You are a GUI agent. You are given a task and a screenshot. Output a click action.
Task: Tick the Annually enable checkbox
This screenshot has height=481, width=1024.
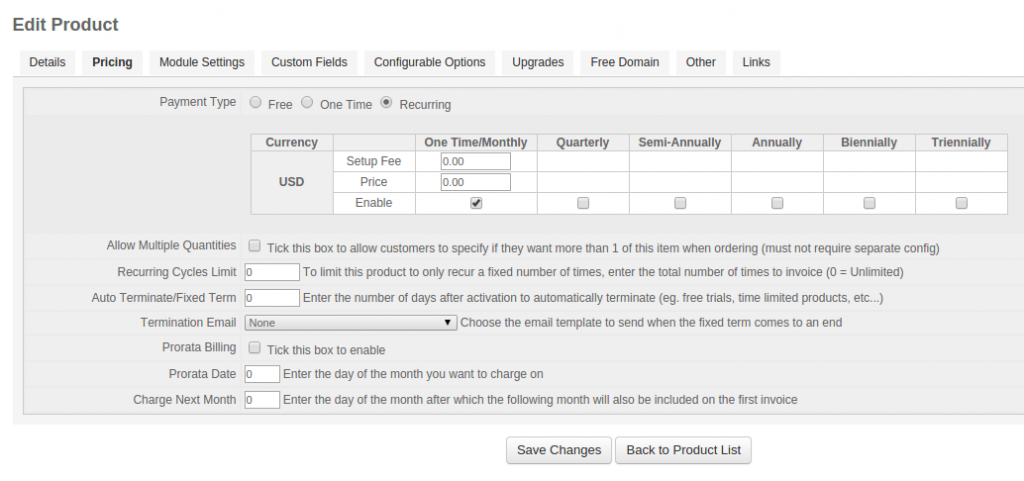pos(777,203)
